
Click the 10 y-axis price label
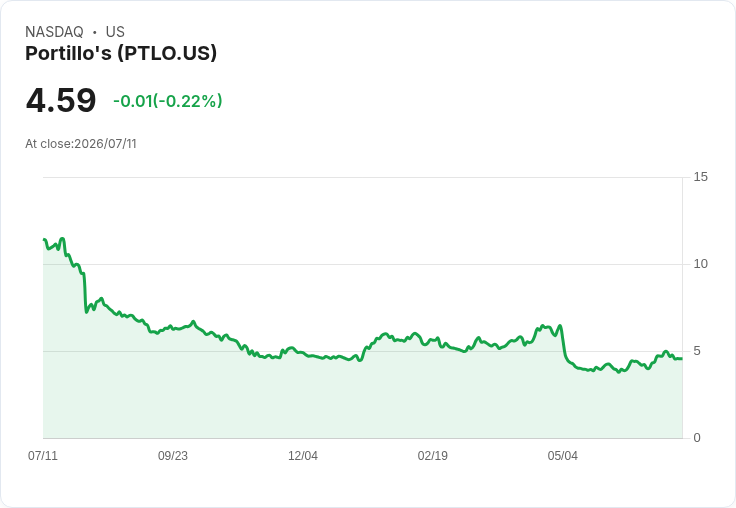[x=700, y=264]
